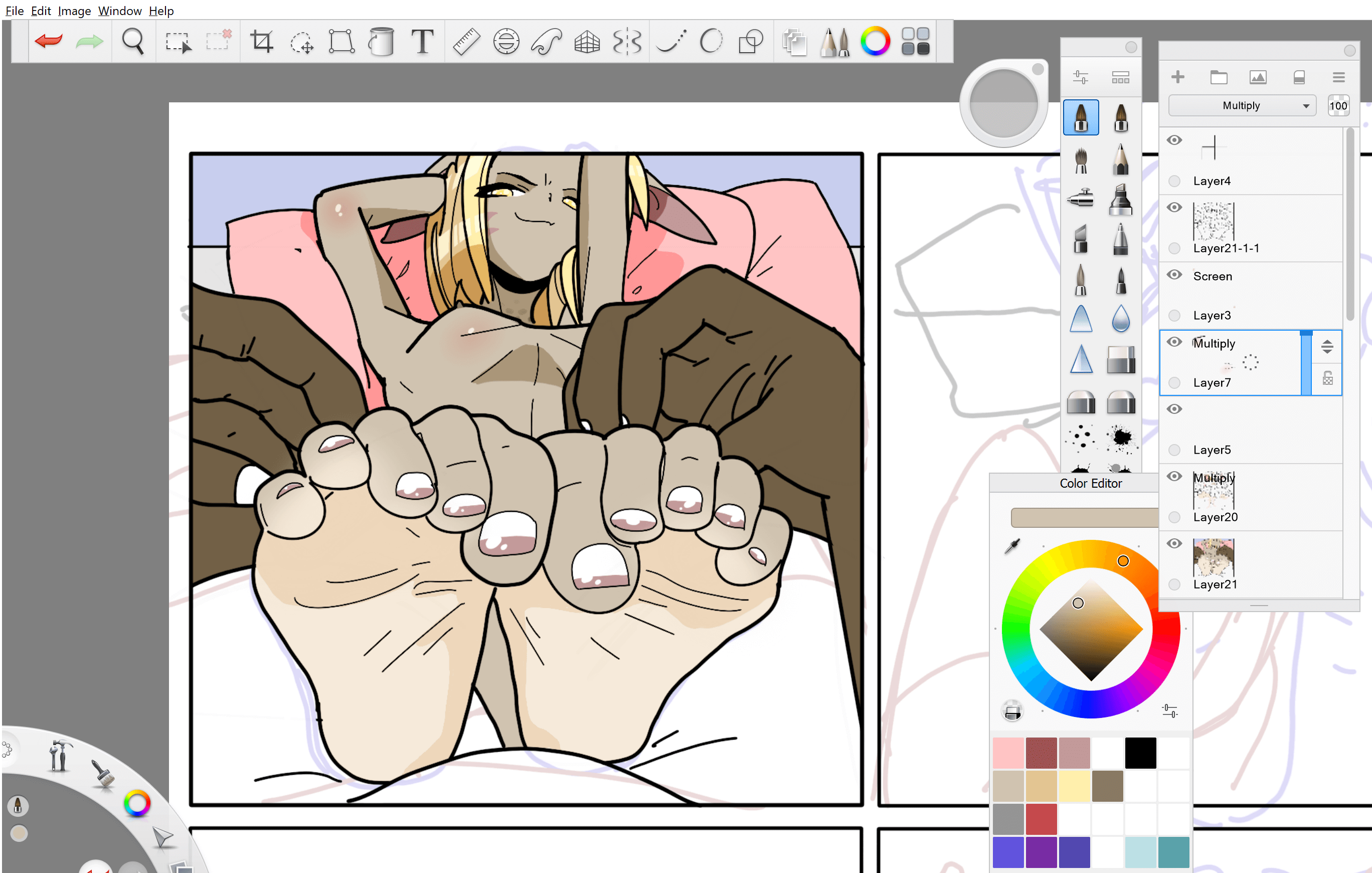Open the Multiply blend mode dropdown
The height and width of the screenshot is (873, 1372).
click(1242, 105)
